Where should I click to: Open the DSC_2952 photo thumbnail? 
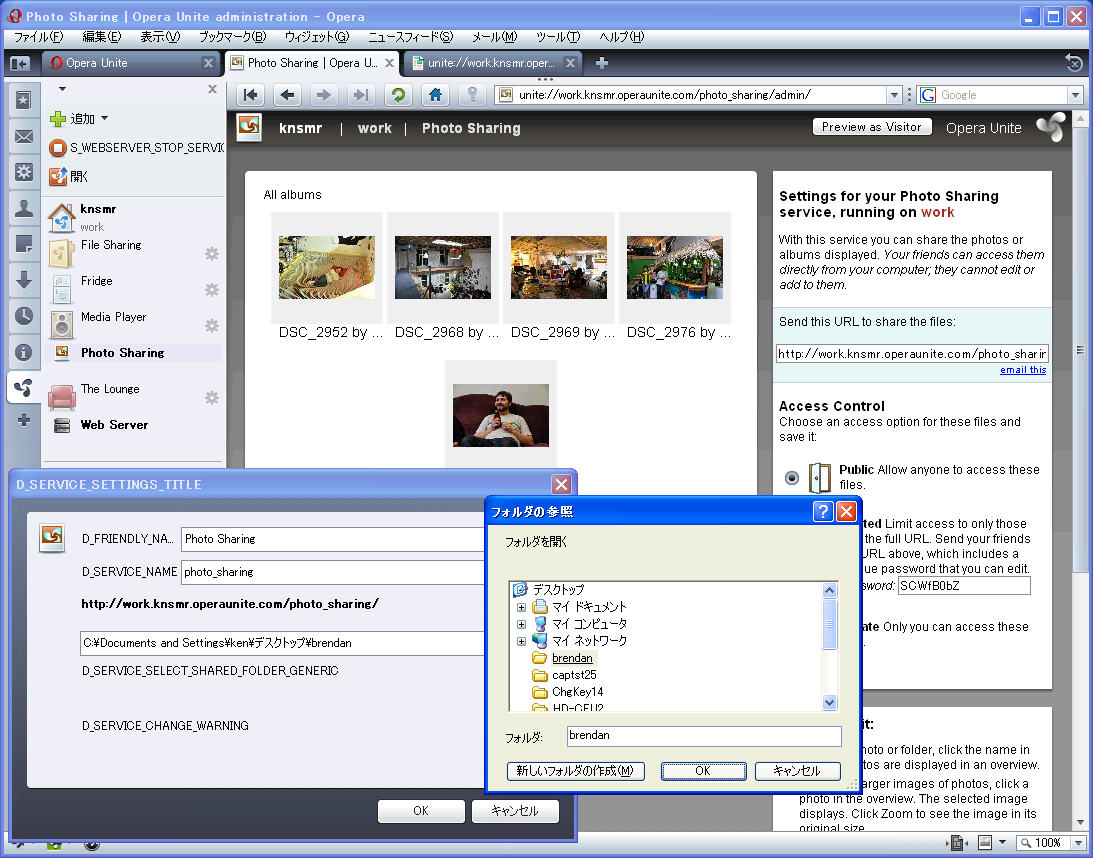pos(326,267)
